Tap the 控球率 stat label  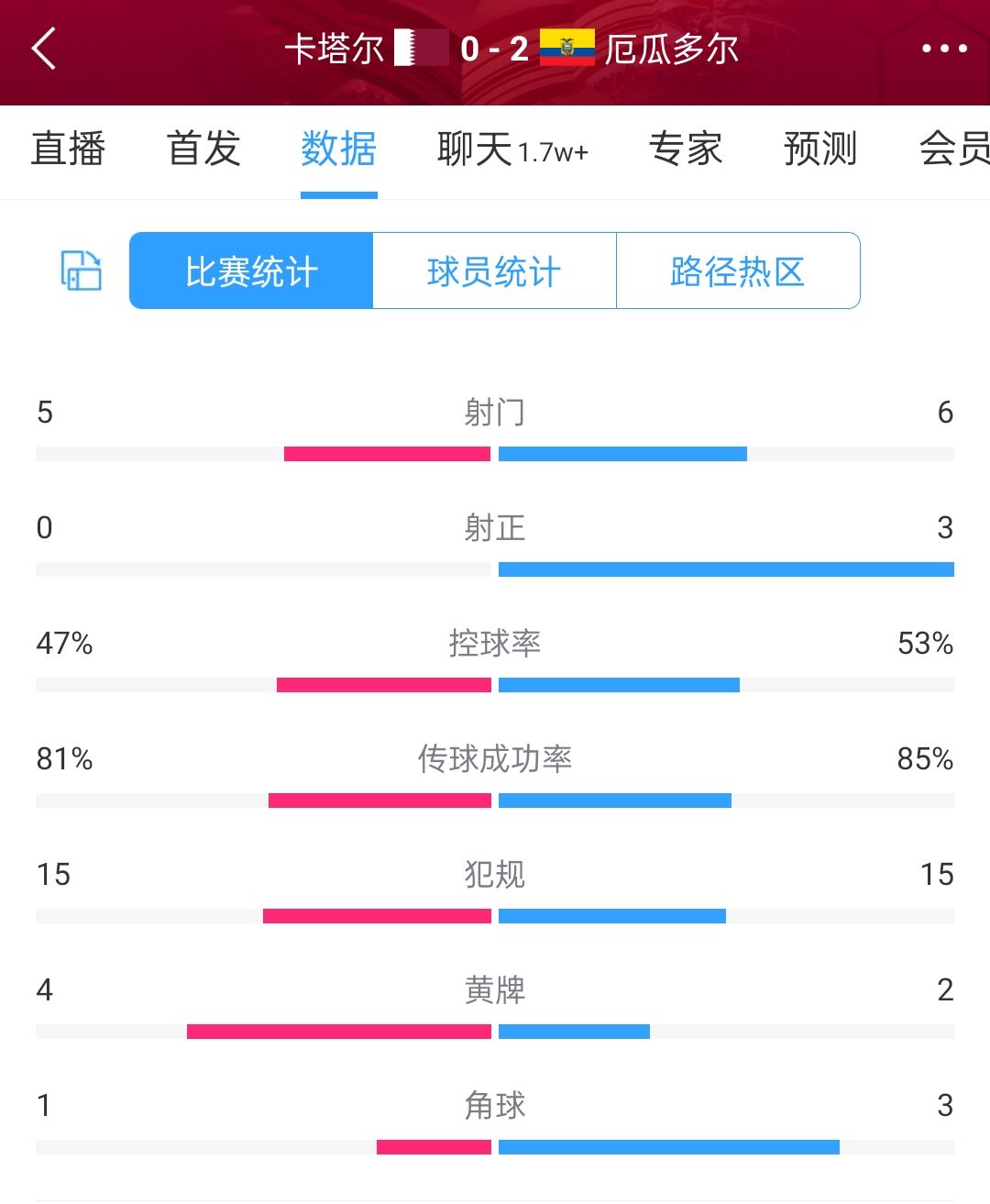(494, 643)
